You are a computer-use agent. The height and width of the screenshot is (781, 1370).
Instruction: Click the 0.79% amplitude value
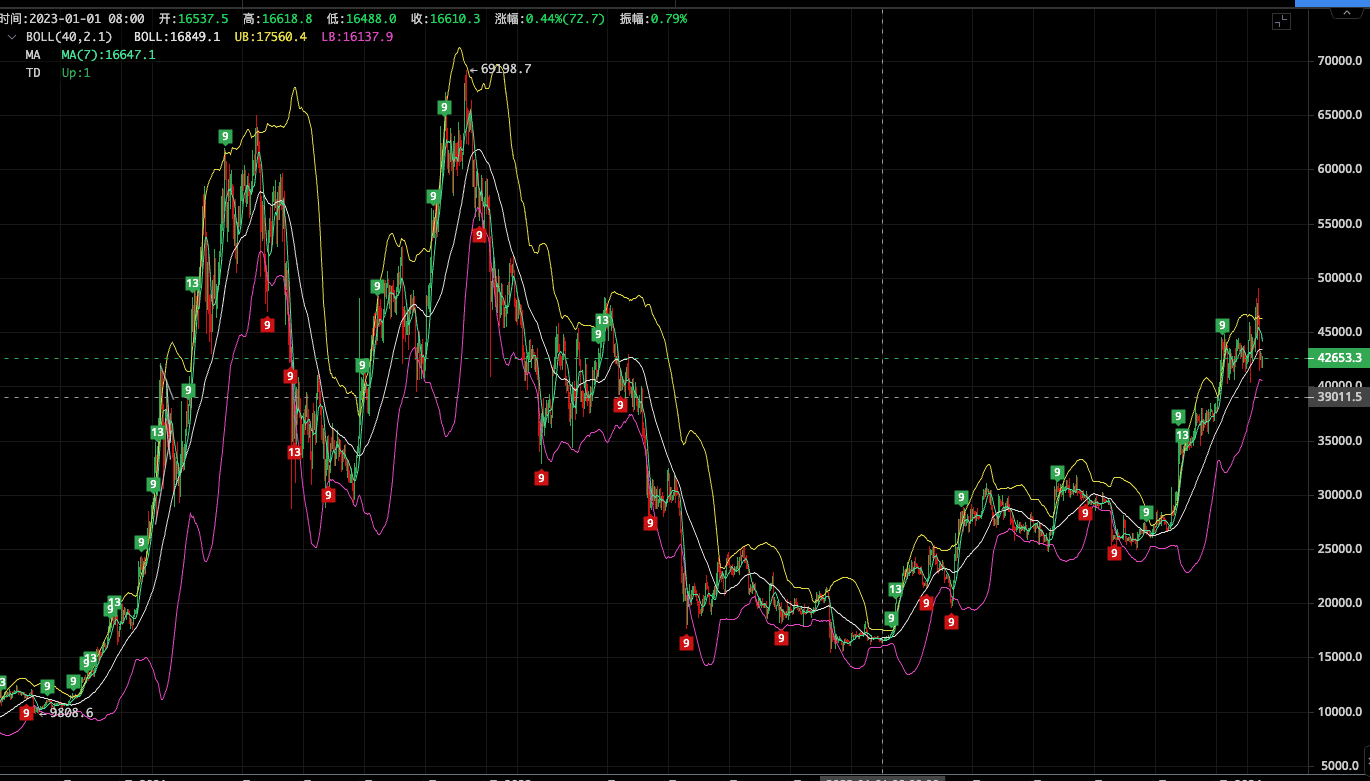(x=669, y=19)
